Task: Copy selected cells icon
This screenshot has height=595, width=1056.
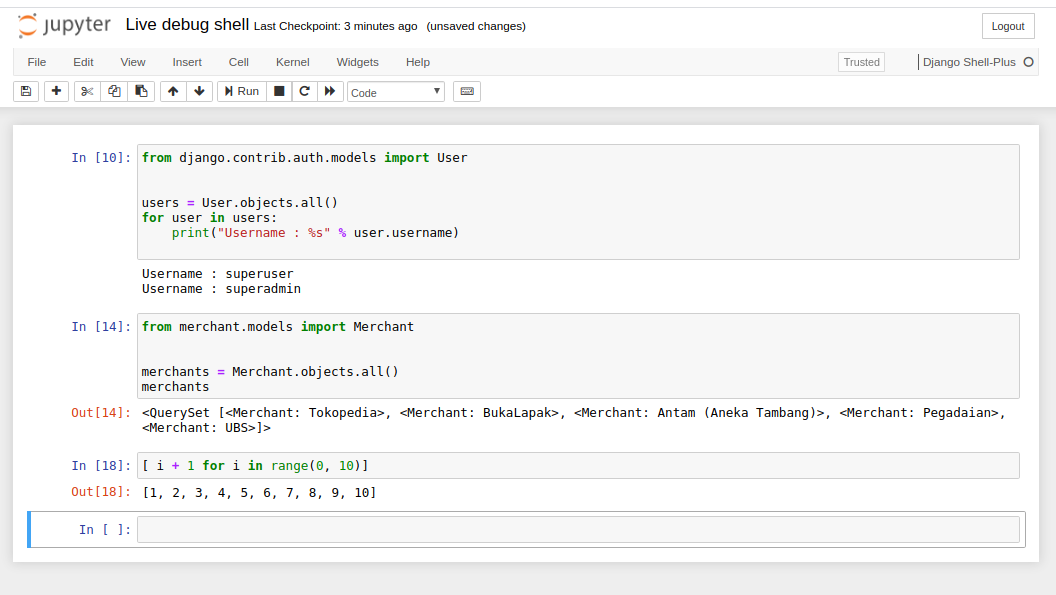Action: pyautogui.click(x=114, y=92)
